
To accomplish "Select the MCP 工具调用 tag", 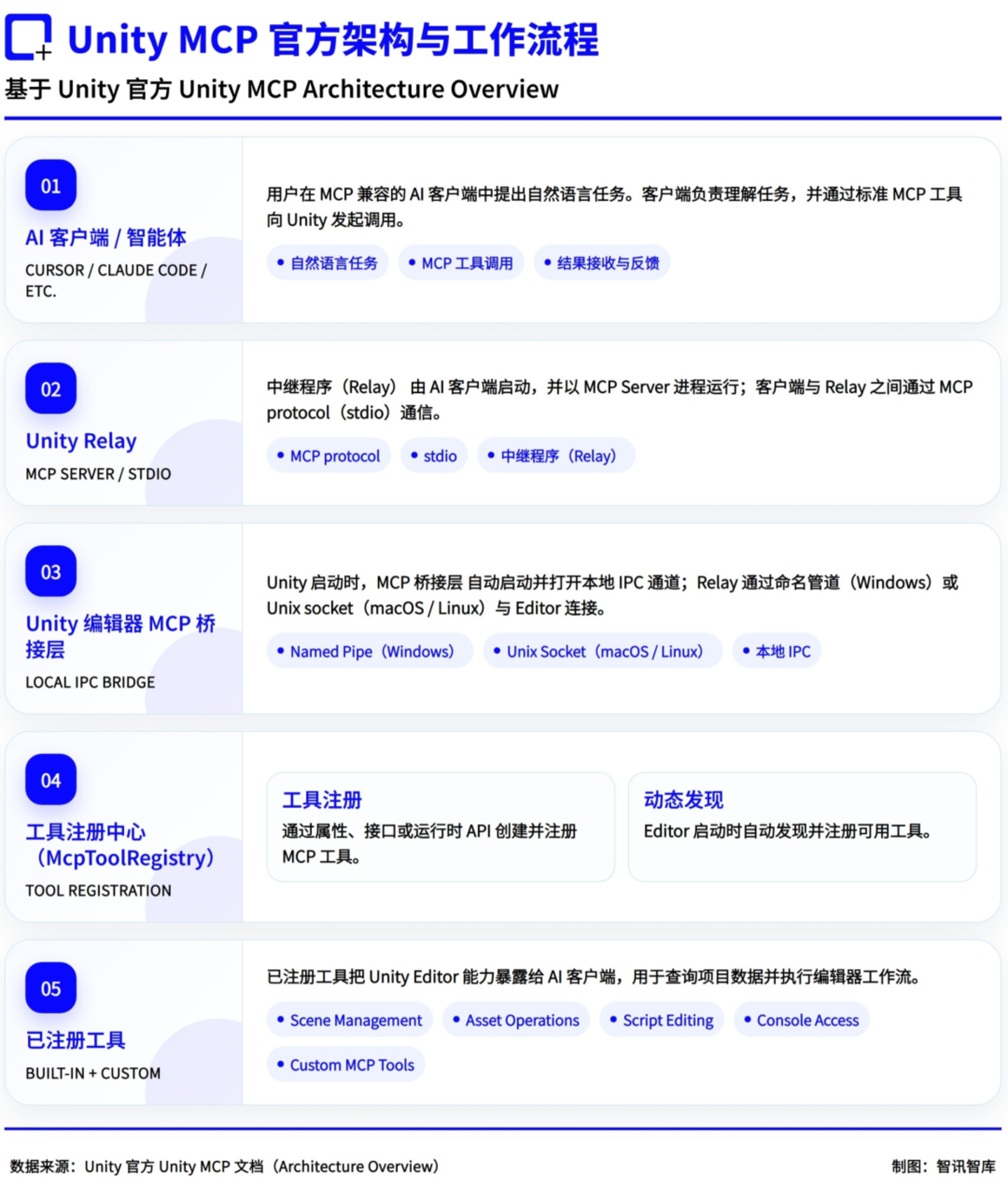I will 461,263.
